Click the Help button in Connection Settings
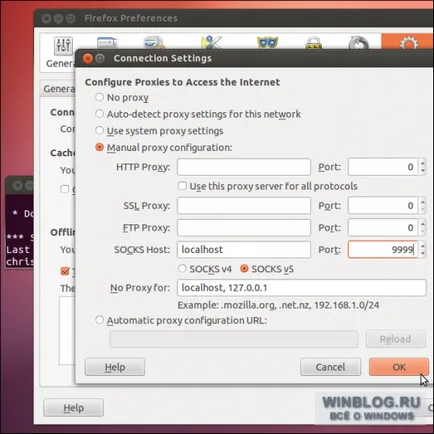Image resolution: width=434 pixels, height=434 pixels. click(x=115, y=367)
